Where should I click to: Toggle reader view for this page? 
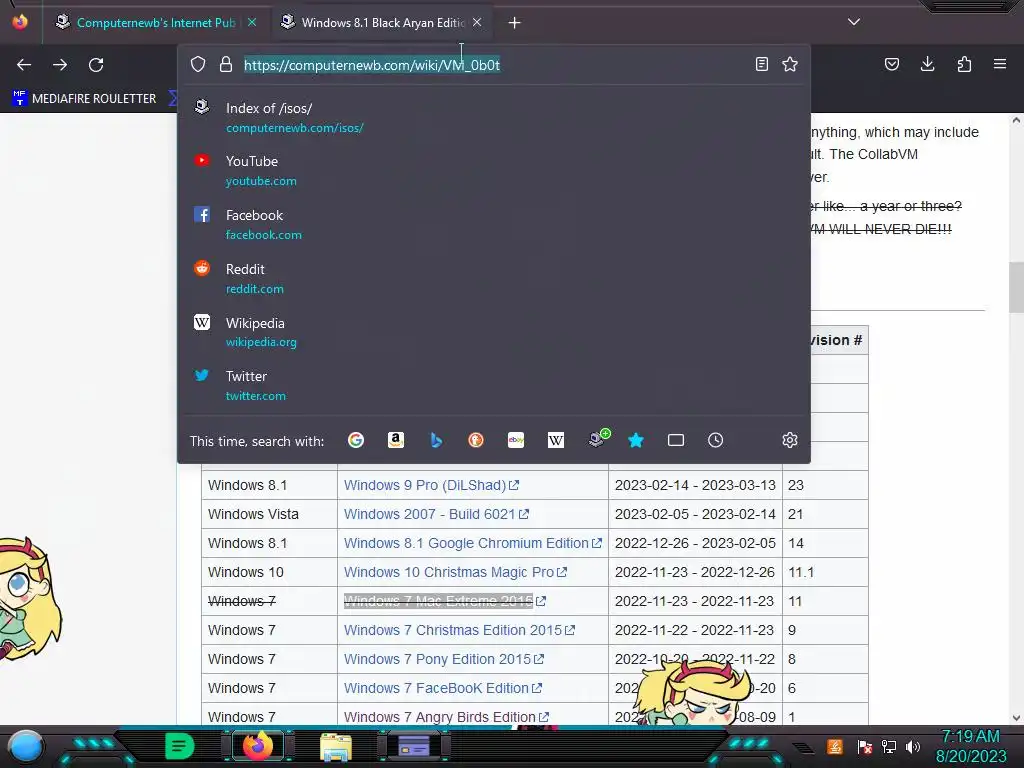click(761, 64)
